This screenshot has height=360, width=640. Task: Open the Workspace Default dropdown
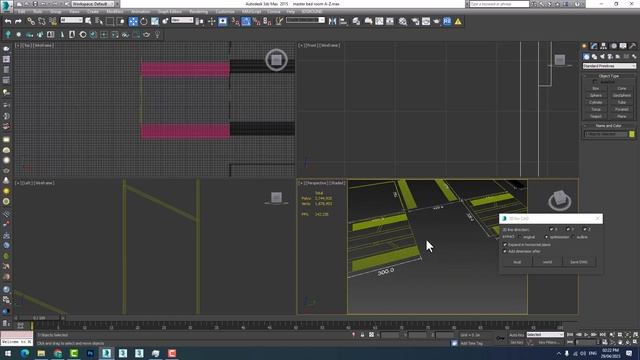(x=93, y=4)
